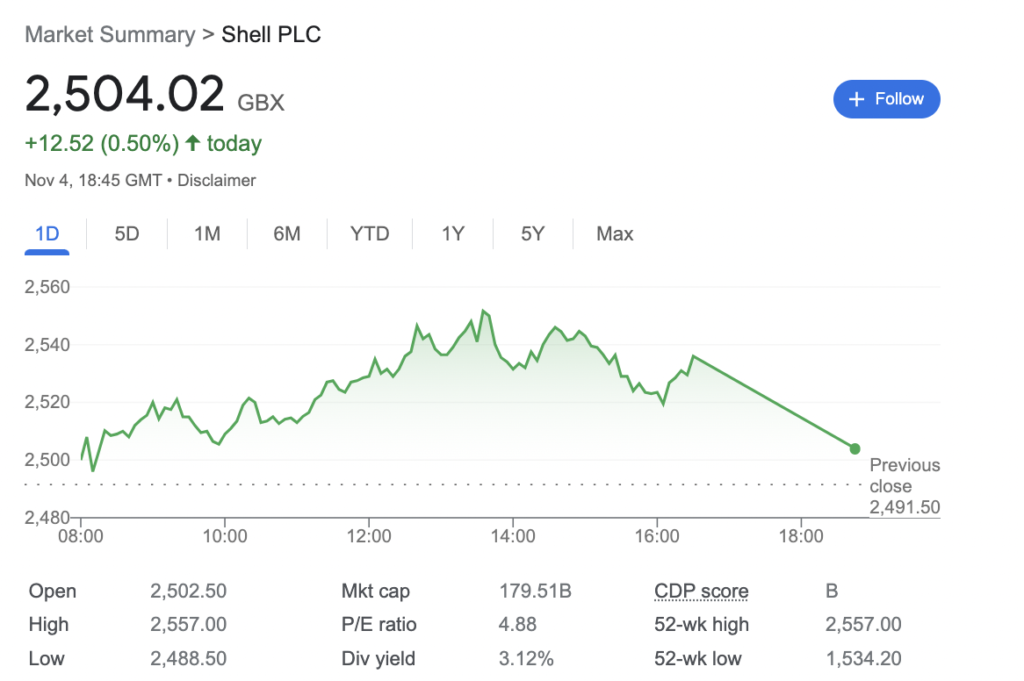Click the Low value 2,488.50

[x=188, y=658]
